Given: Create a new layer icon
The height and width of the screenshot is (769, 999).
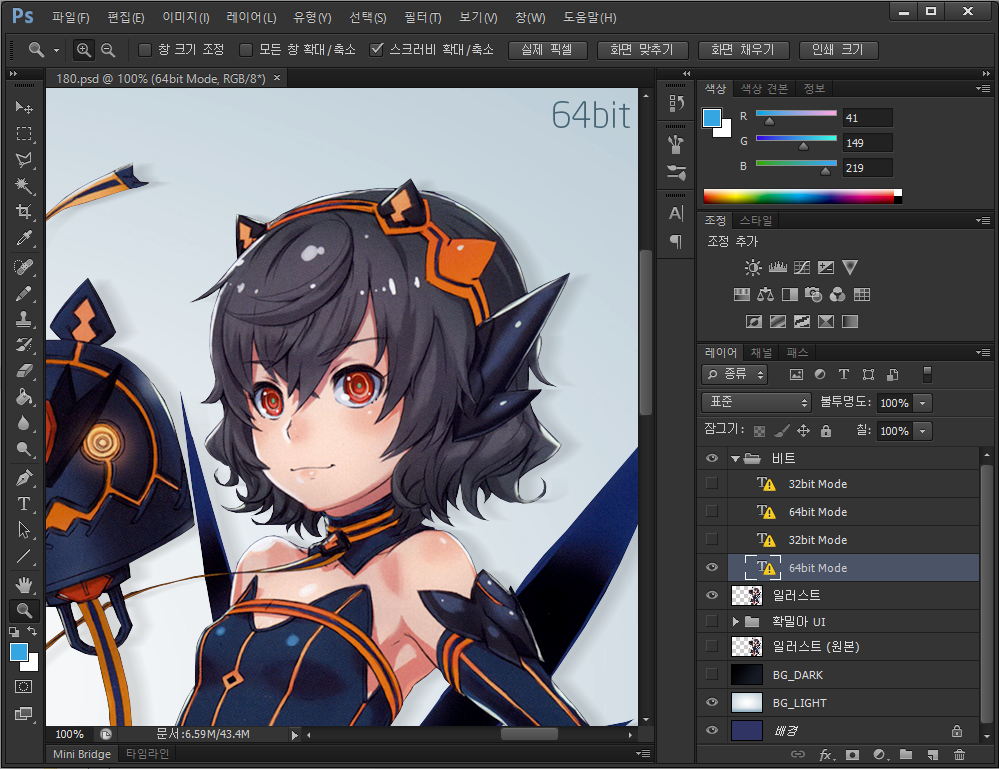Looking at the screenshot, I should (x=933, y=755).
